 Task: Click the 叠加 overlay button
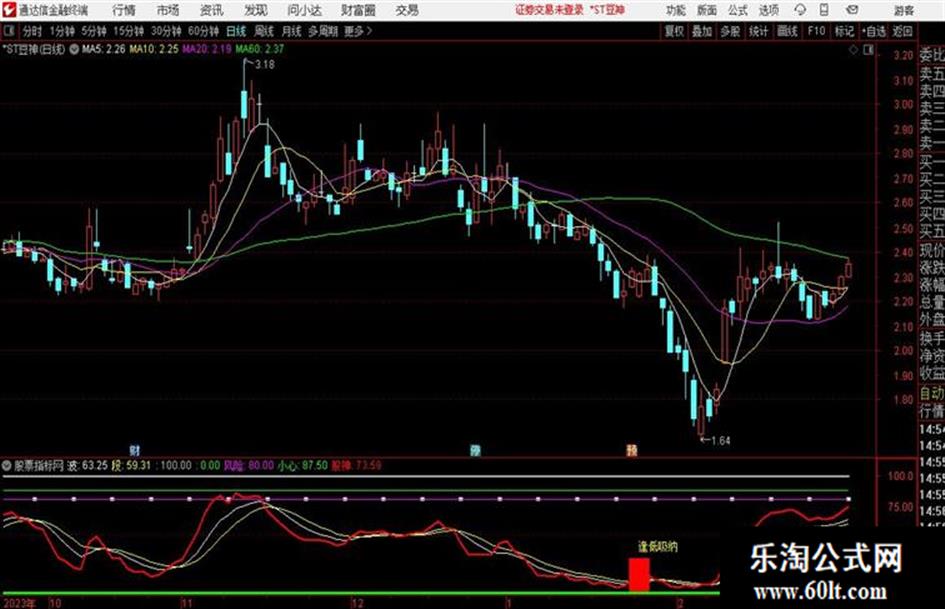click(702, 31)
